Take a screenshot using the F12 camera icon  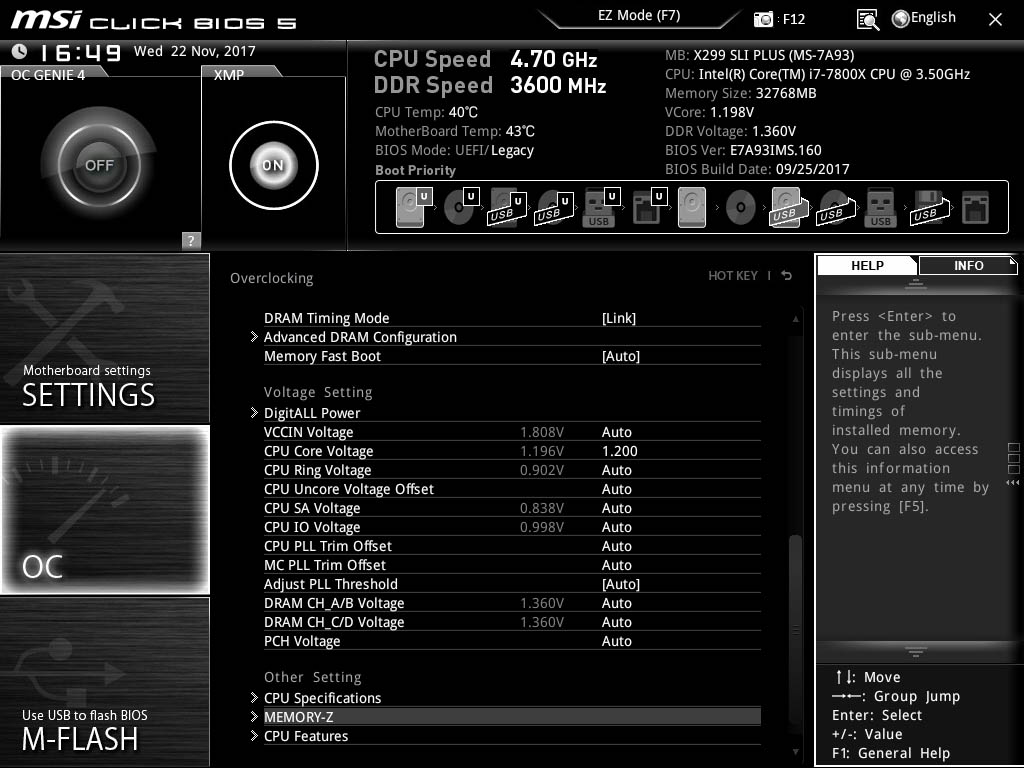(x=763, y=19)
